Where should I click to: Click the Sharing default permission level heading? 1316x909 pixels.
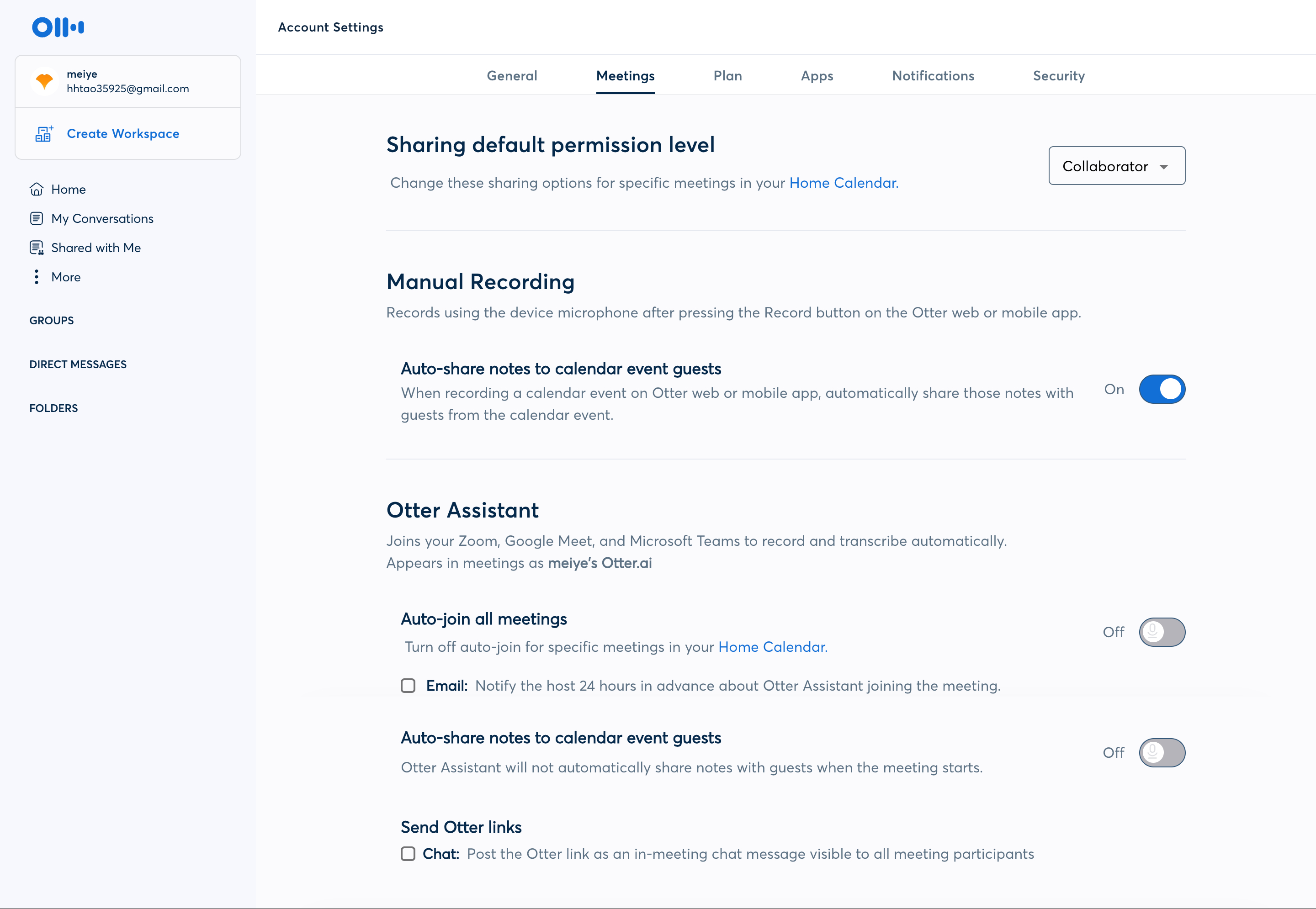(x=550, y=145)
